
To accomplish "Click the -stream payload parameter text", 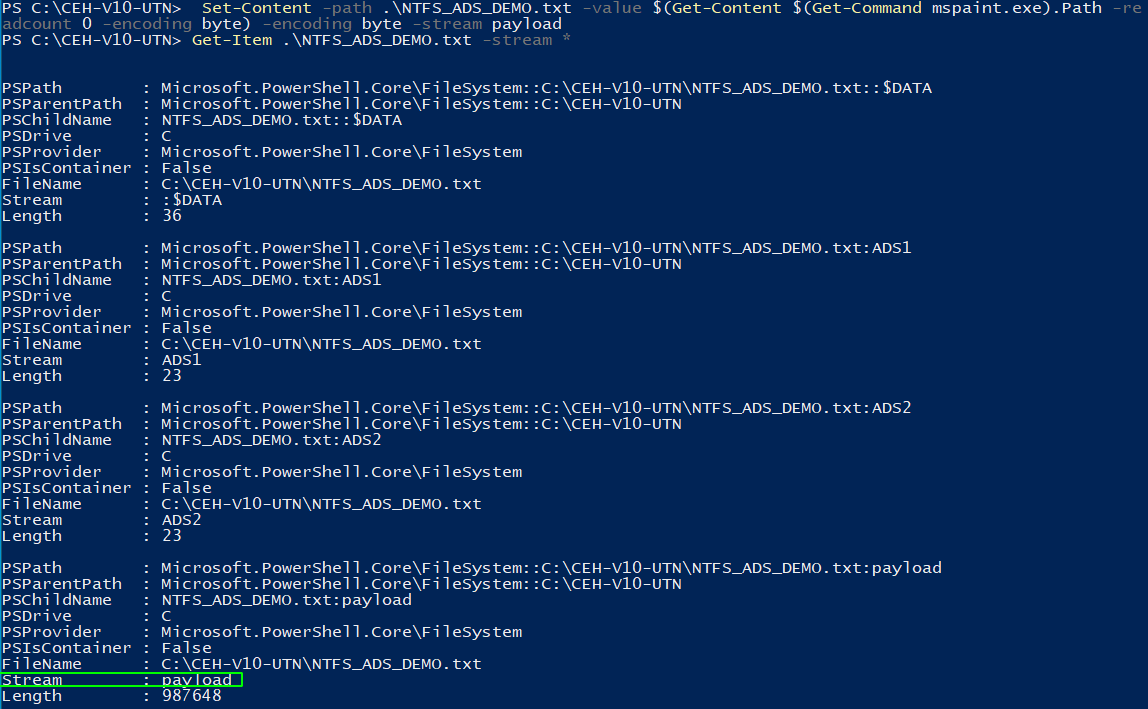I will point(487,24).
